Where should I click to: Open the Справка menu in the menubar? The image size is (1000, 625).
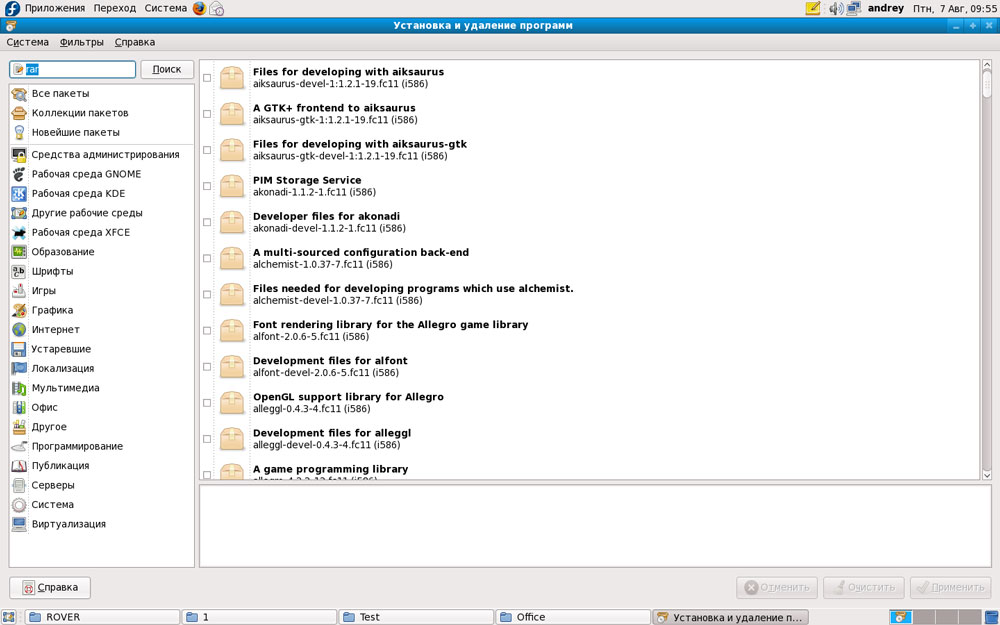135,42
